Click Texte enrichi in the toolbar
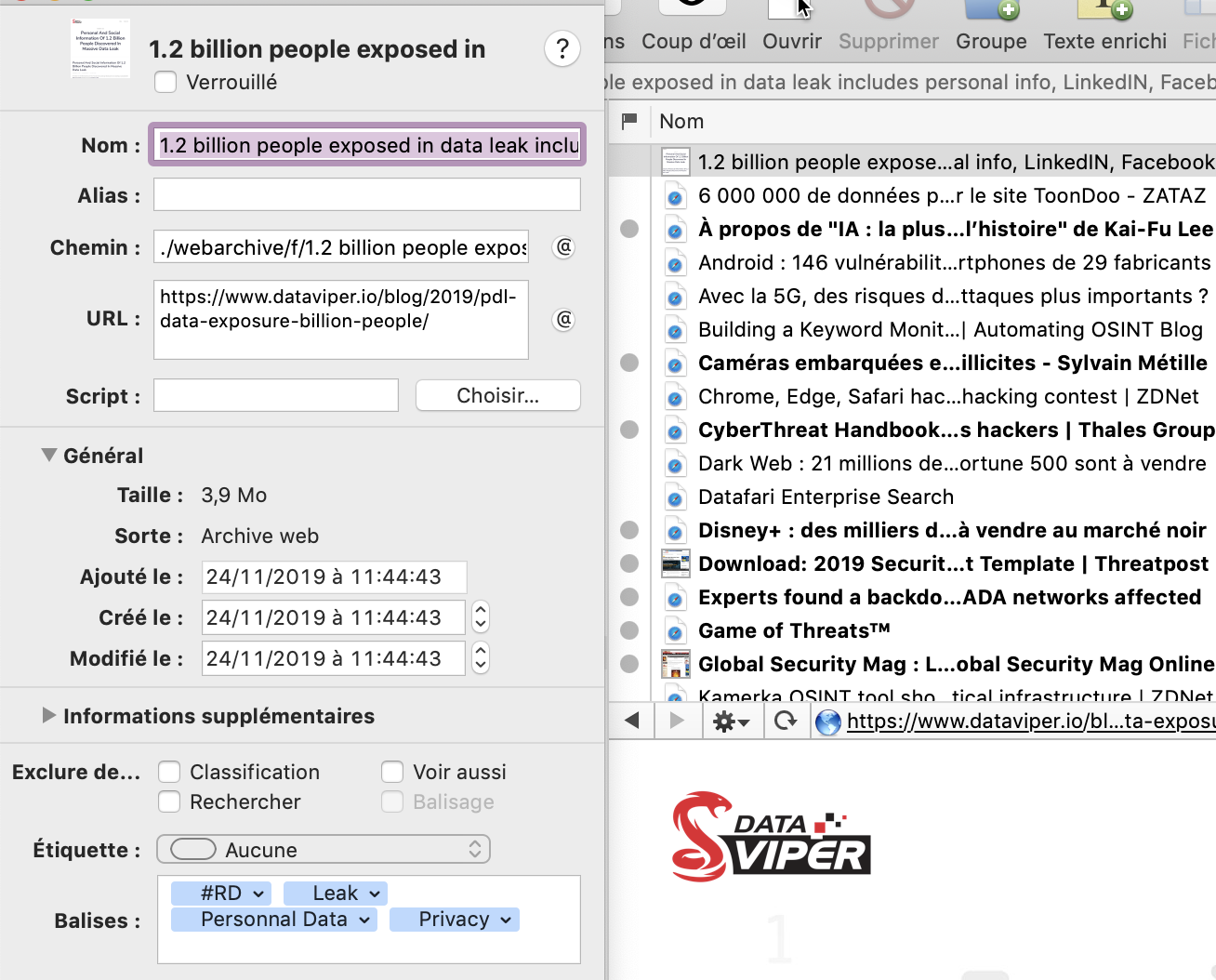The image size is (1216, 980). pos(1104,28)
